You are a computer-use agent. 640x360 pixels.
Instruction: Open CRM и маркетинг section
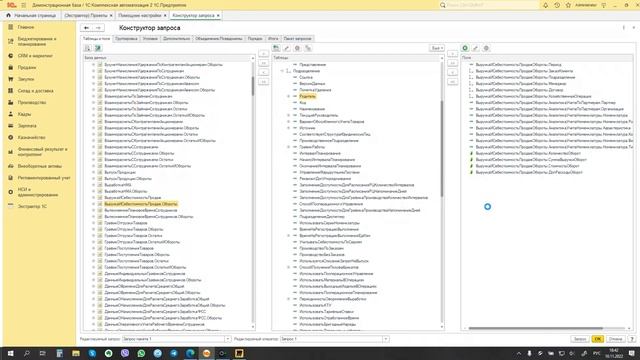click(35, 56)
